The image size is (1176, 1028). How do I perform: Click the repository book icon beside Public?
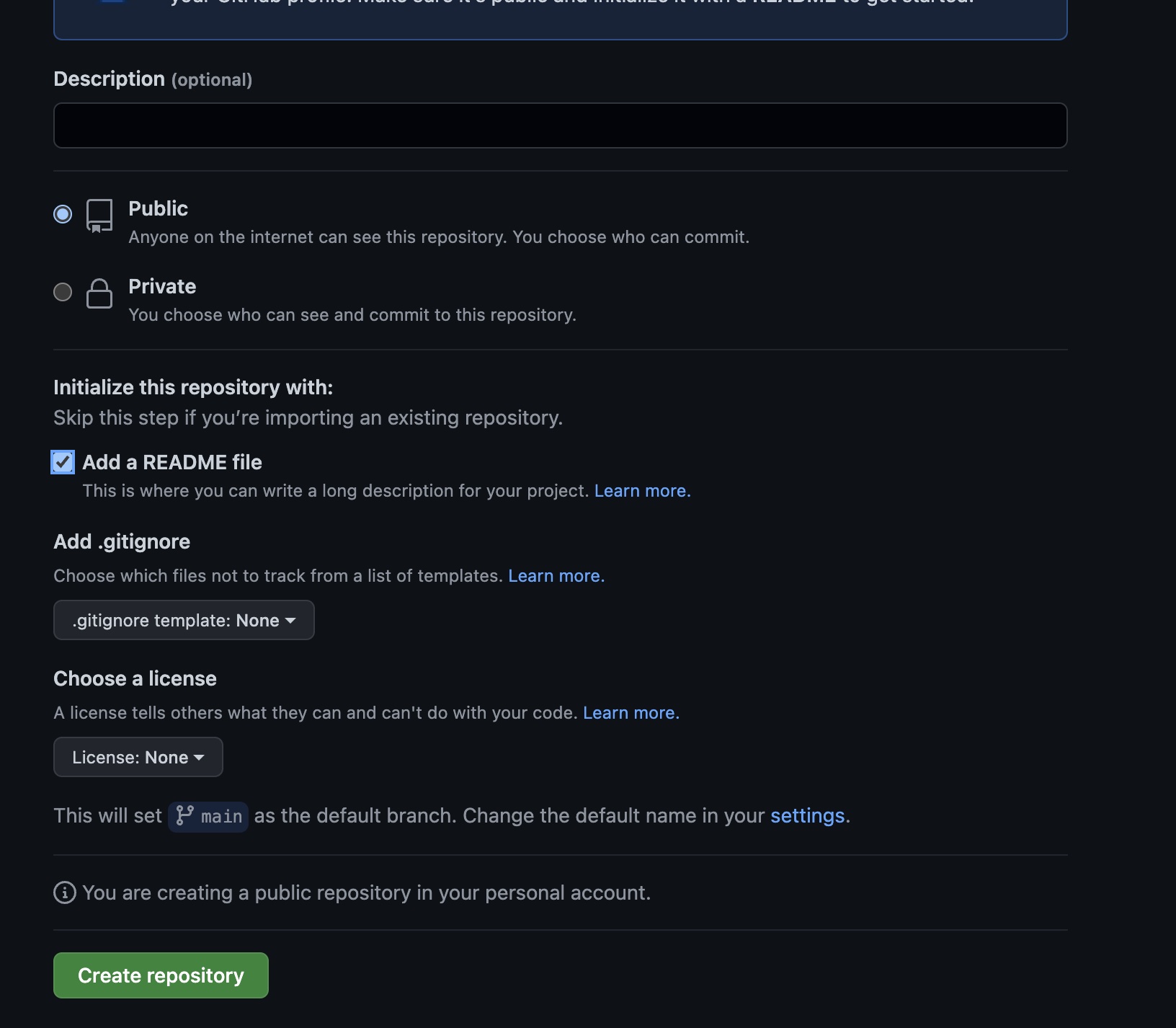(99, 216)
